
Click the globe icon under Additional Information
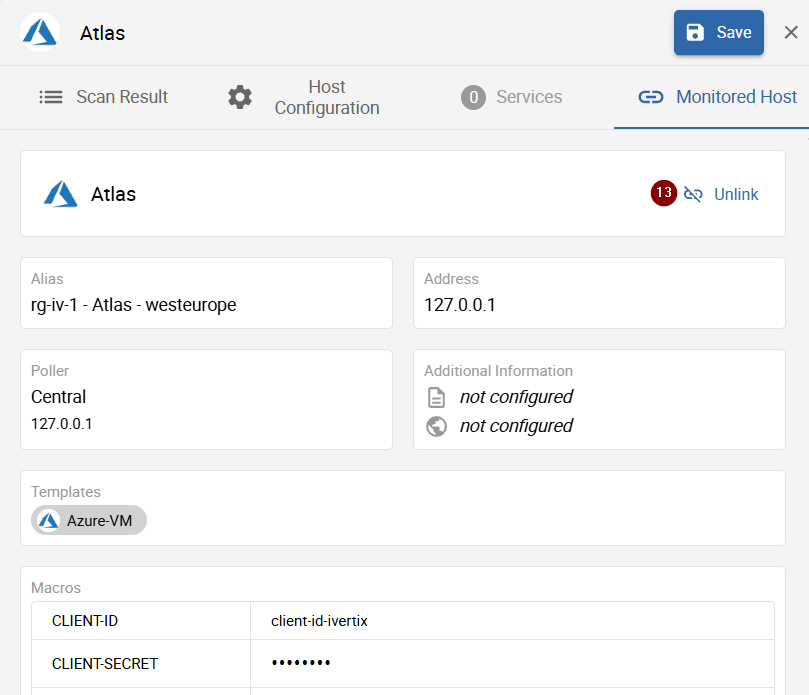point(436,426)
